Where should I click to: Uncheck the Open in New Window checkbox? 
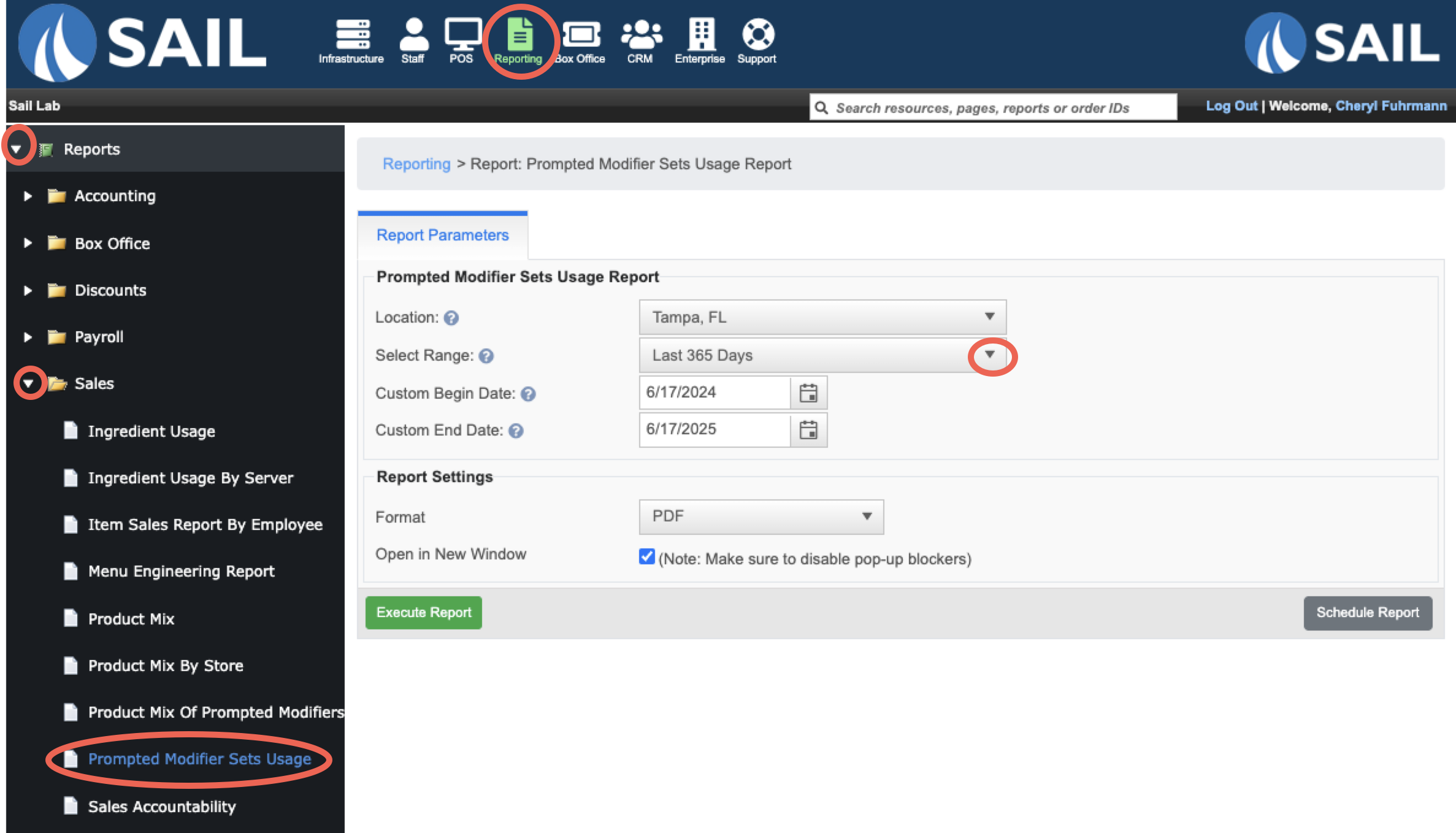point(646,556)
